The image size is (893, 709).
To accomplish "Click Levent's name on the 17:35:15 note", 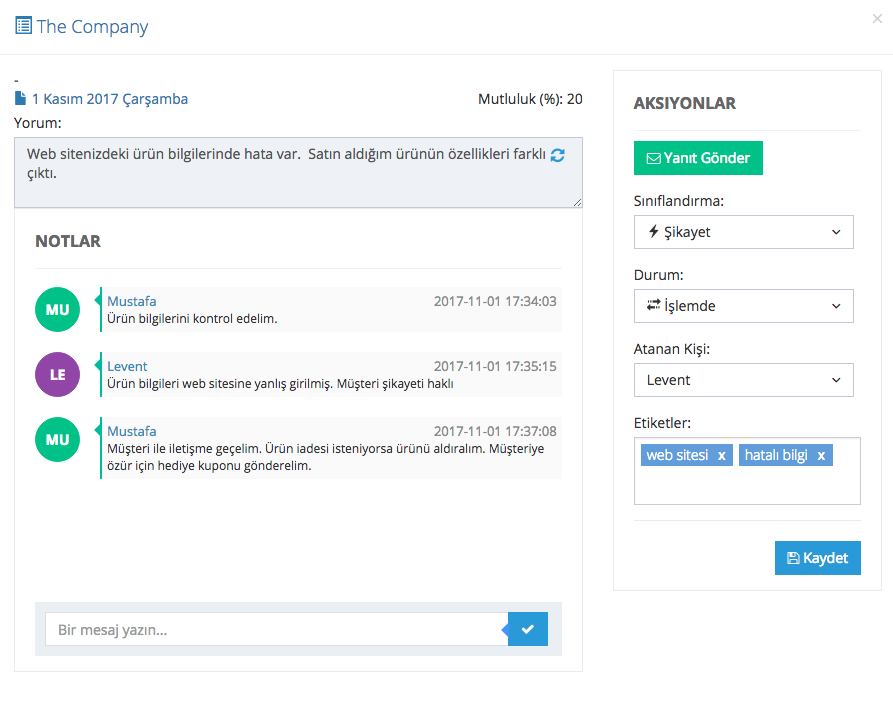I will [x=127, y=366].
